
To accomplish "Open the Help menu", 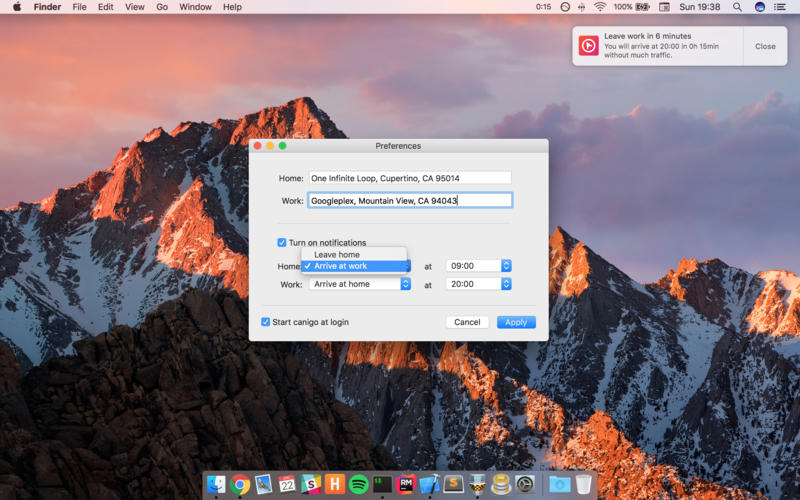I will [232, 7].
